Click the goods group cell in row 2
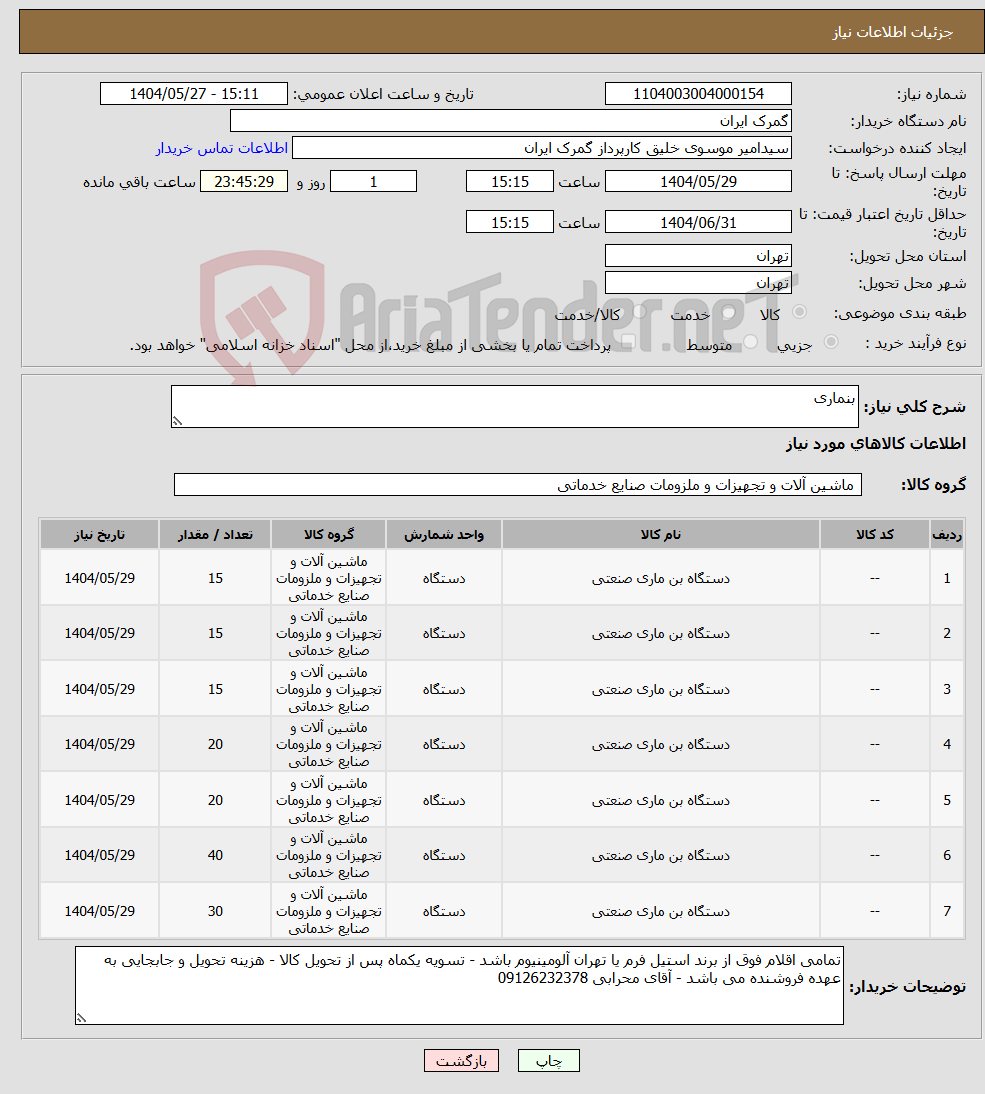The width and height of the screenshot is (985, 1094). (329, 634)
